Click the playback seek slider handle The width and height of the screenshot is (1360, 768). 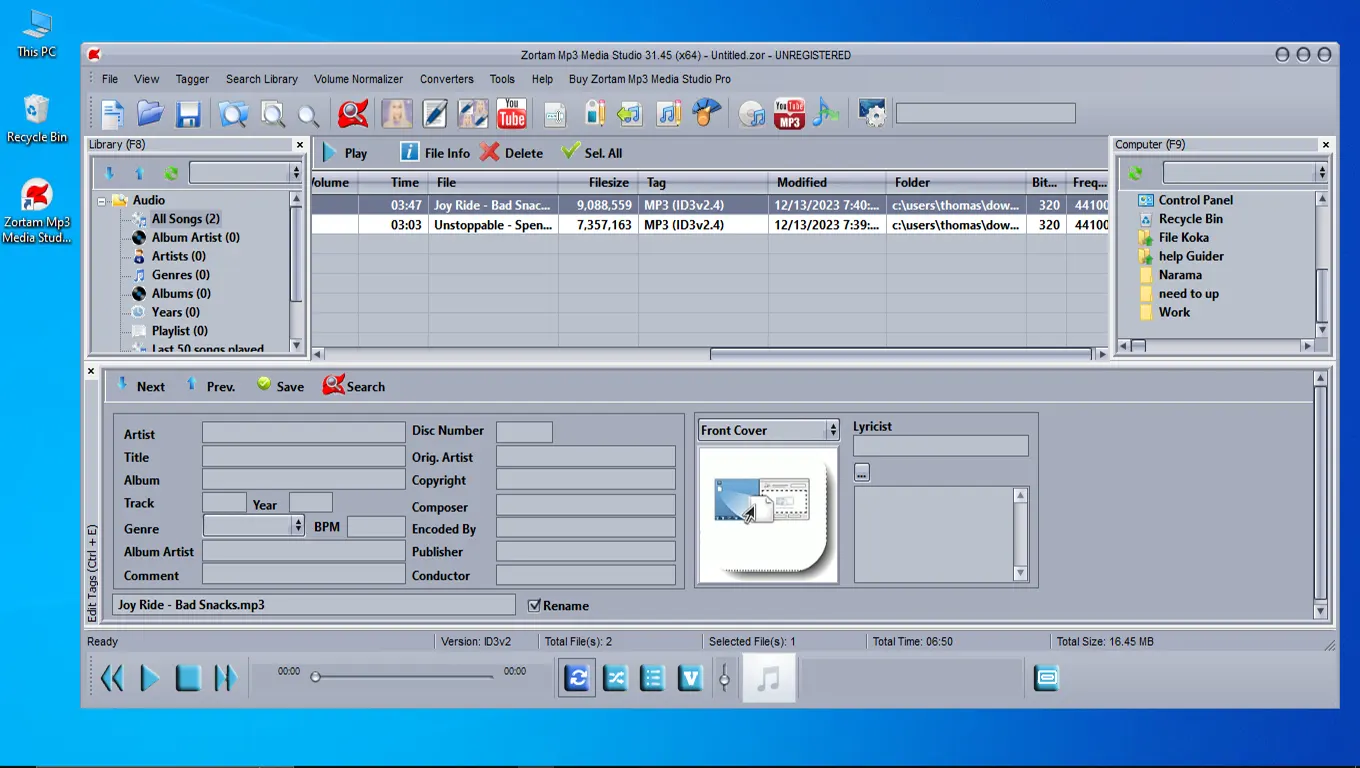point(315,677)
